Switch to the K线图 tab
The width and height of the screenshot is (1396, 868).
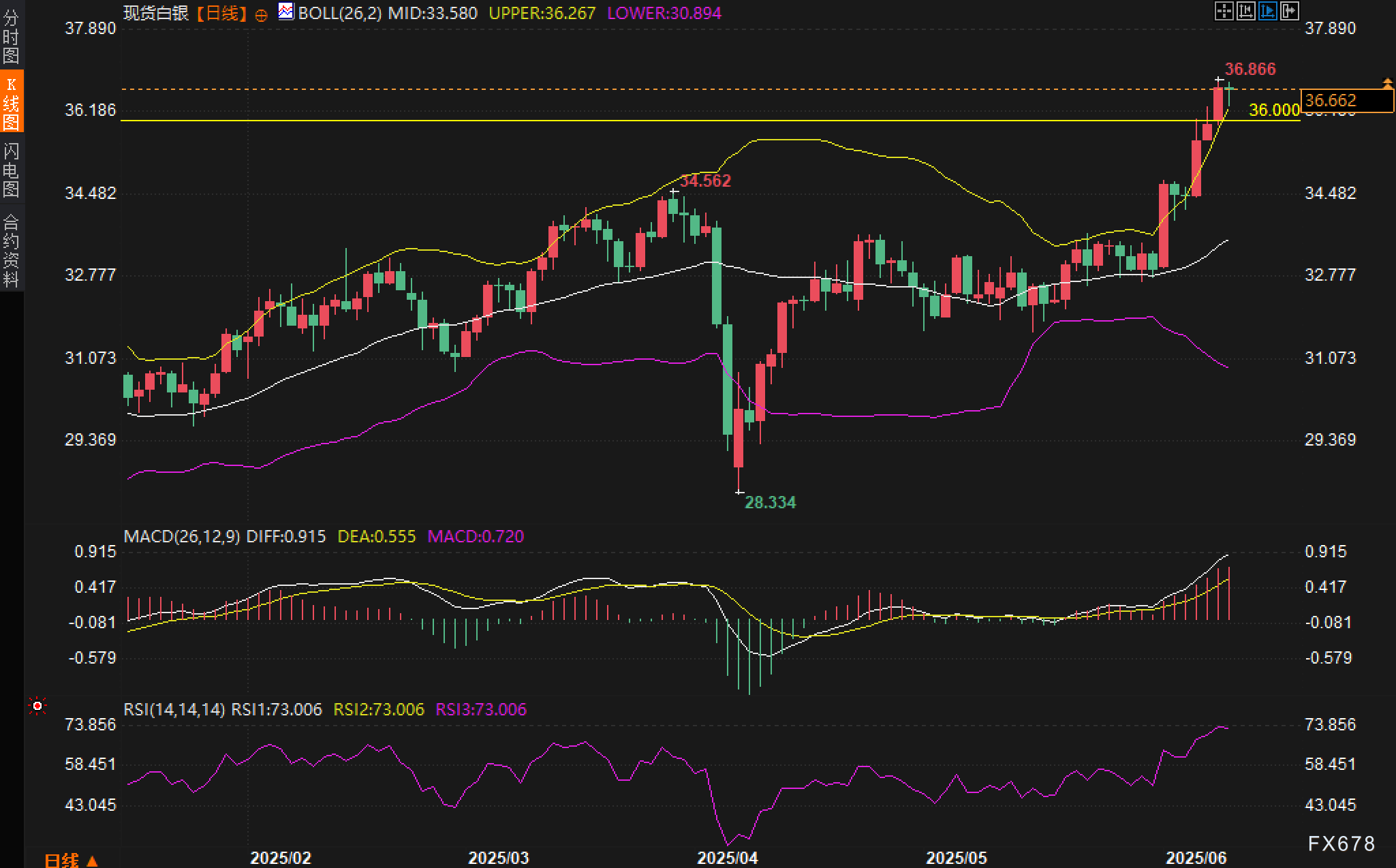click(11, 102)
